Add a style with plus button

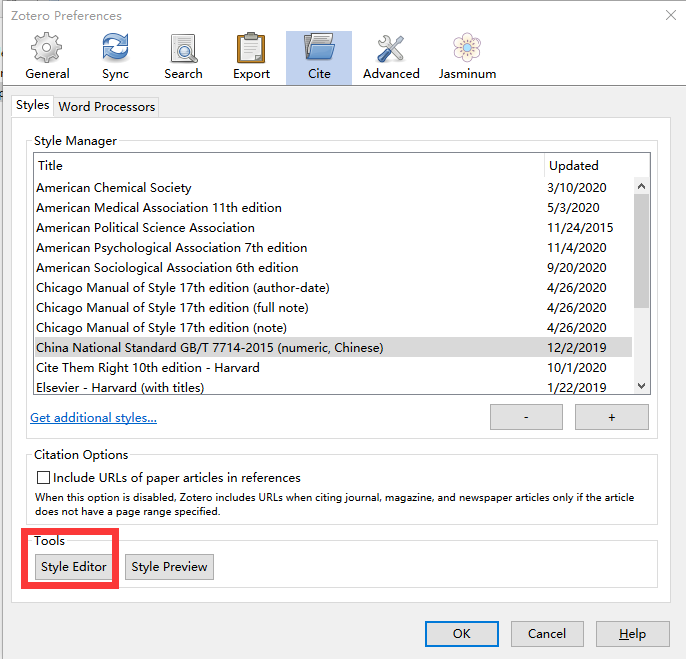click(612, 417)
